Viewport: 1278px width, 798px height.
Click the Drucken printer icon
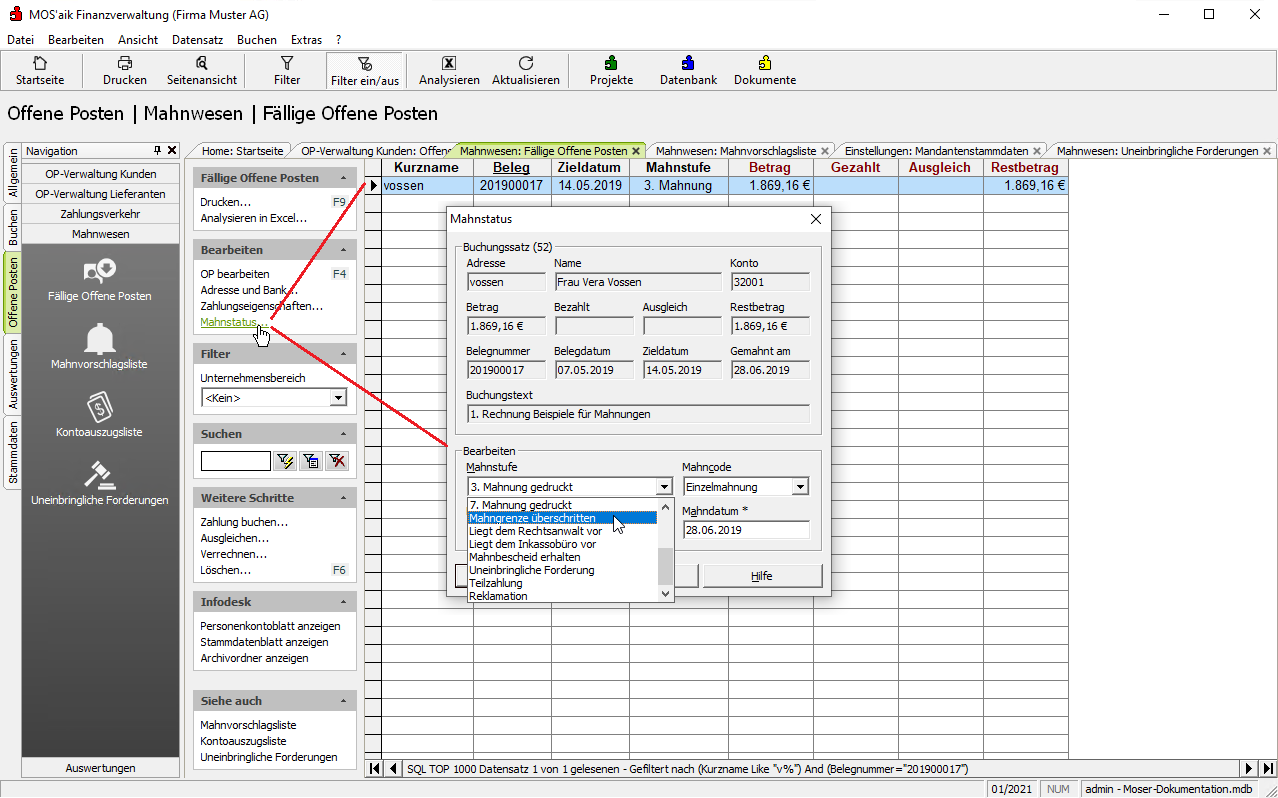point(125,63)
